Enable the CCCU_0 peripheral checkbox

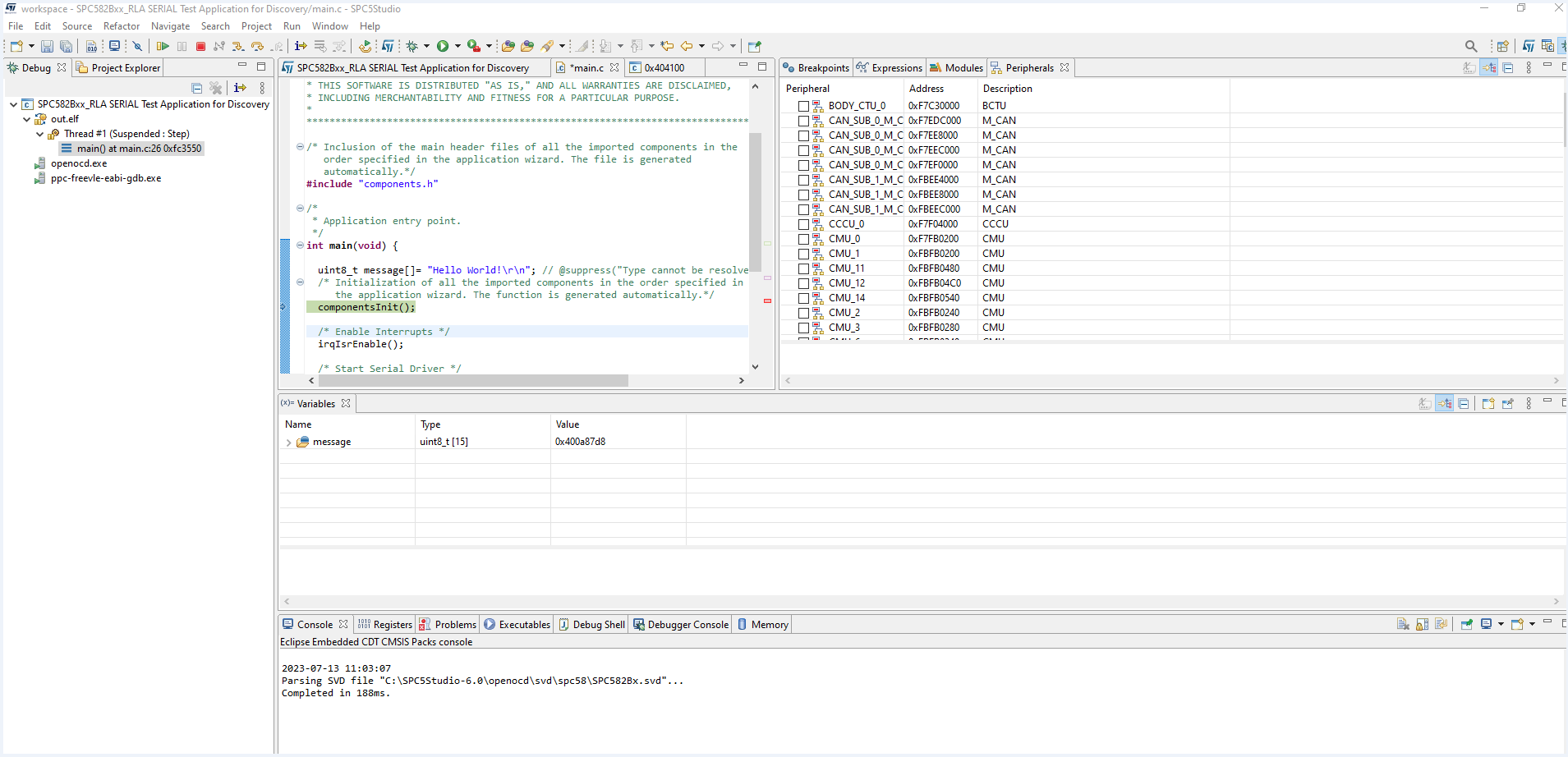(803, 223)
